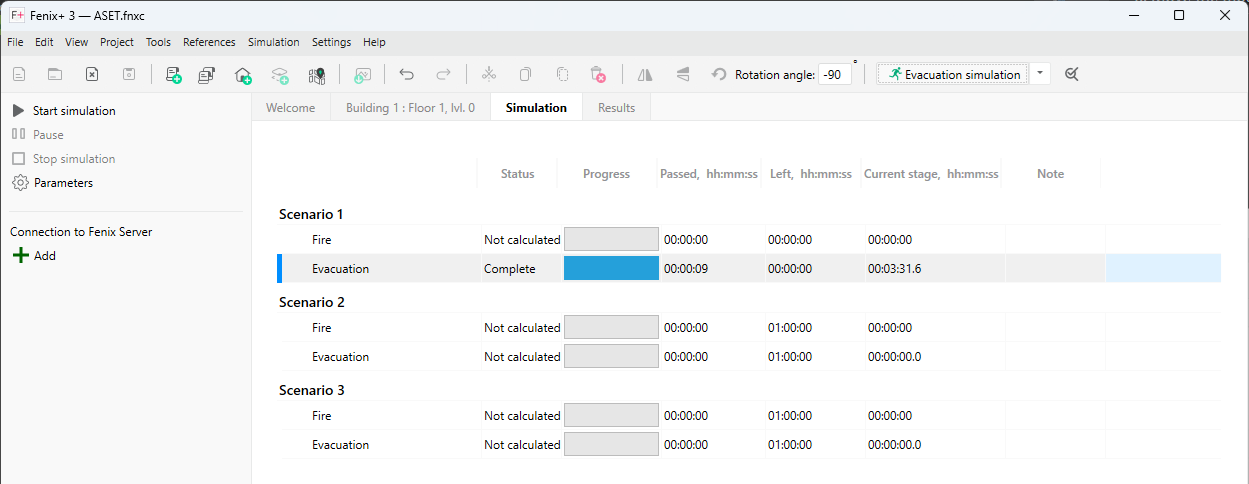Open the Edit menu

click(x=44, y=42)
